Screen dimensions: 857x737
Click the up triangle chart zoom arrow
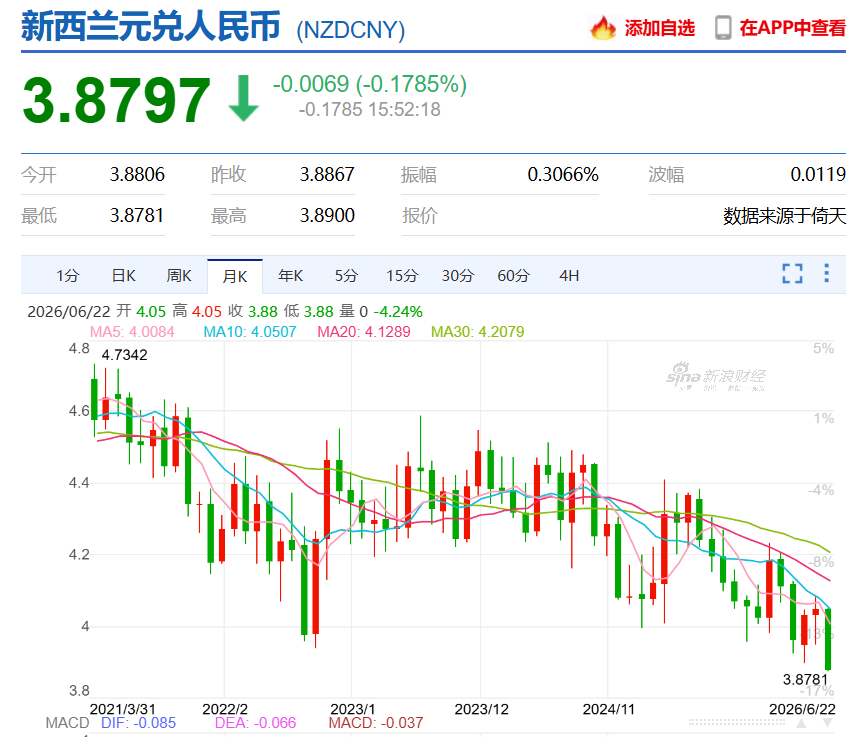pos(801,723)
